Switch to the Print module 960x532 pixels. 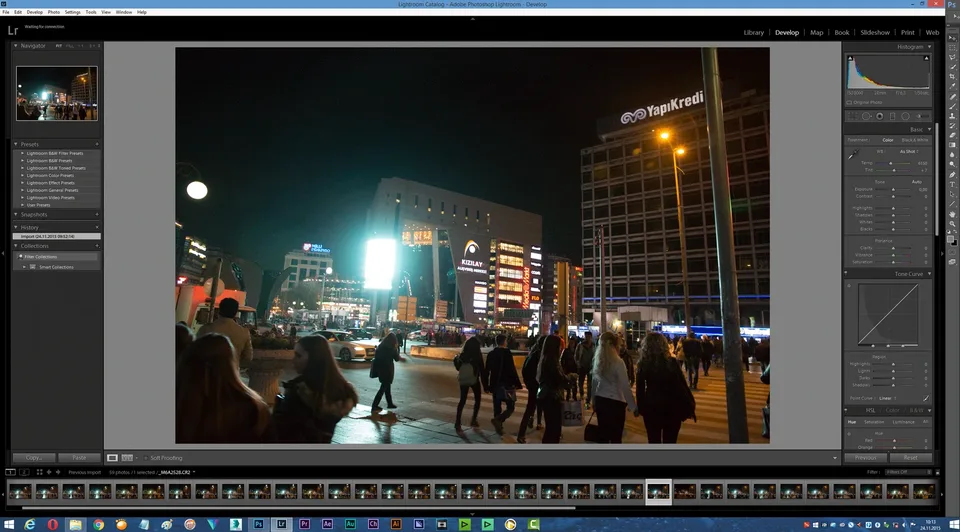(x=907, y=32)
